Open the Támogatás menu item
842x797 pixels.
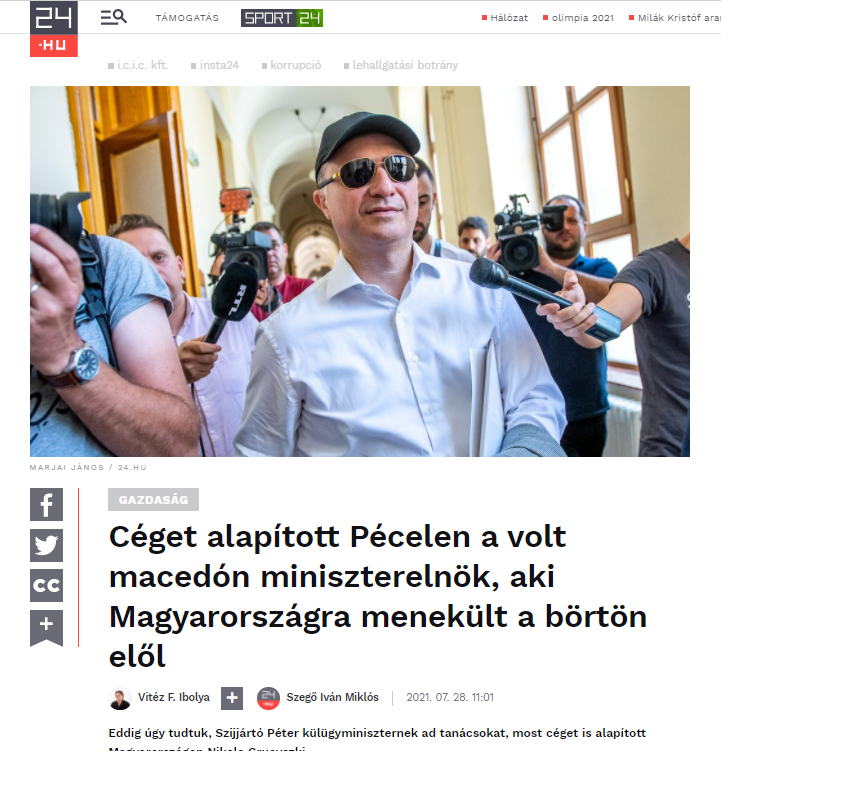coord(187,18)
